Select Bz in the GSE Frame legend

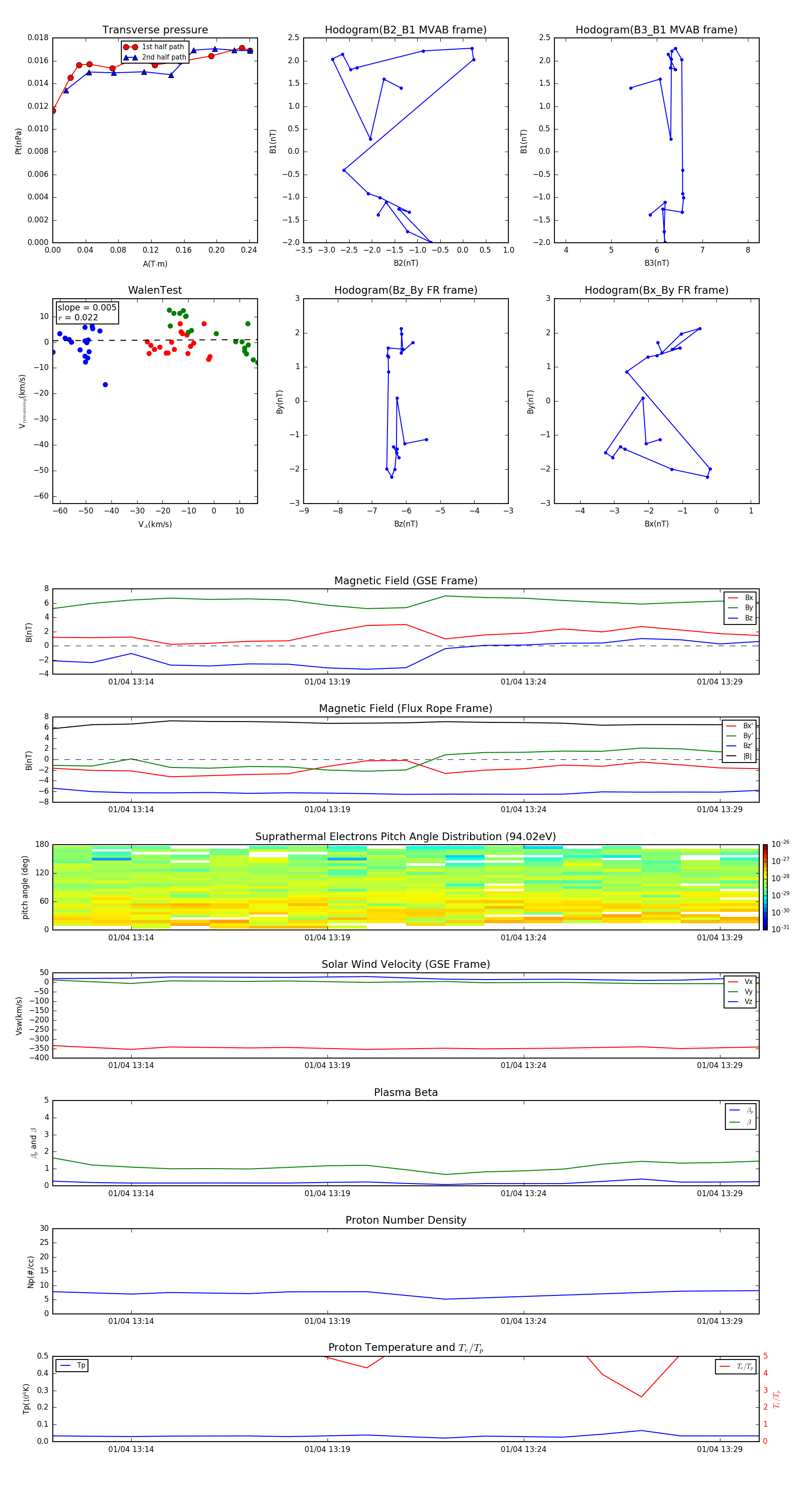click(740, 618)
